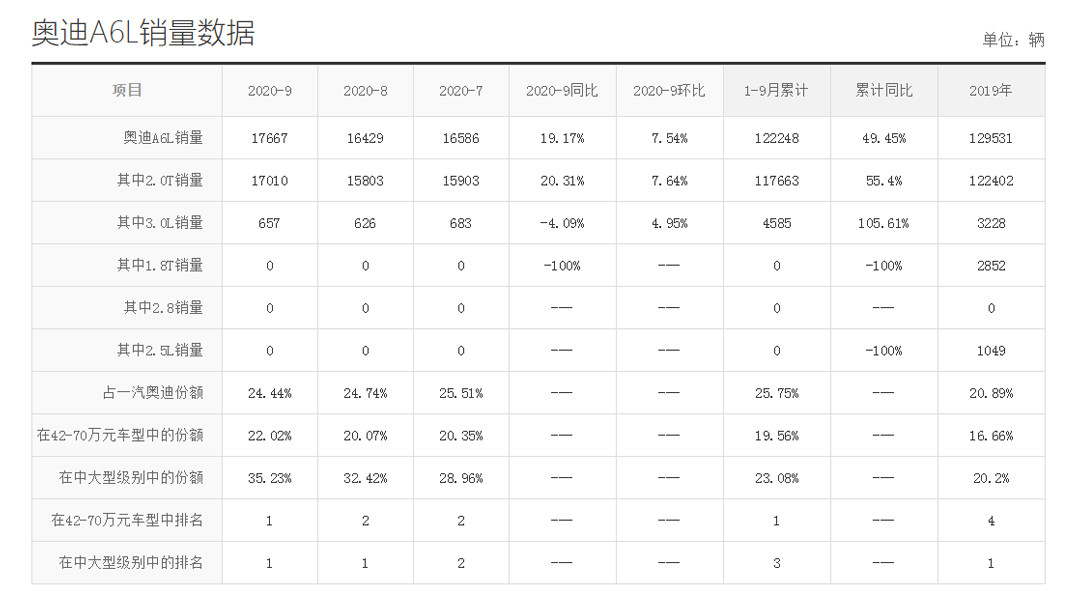Select the 2020-9 column header

click(270, 91)
